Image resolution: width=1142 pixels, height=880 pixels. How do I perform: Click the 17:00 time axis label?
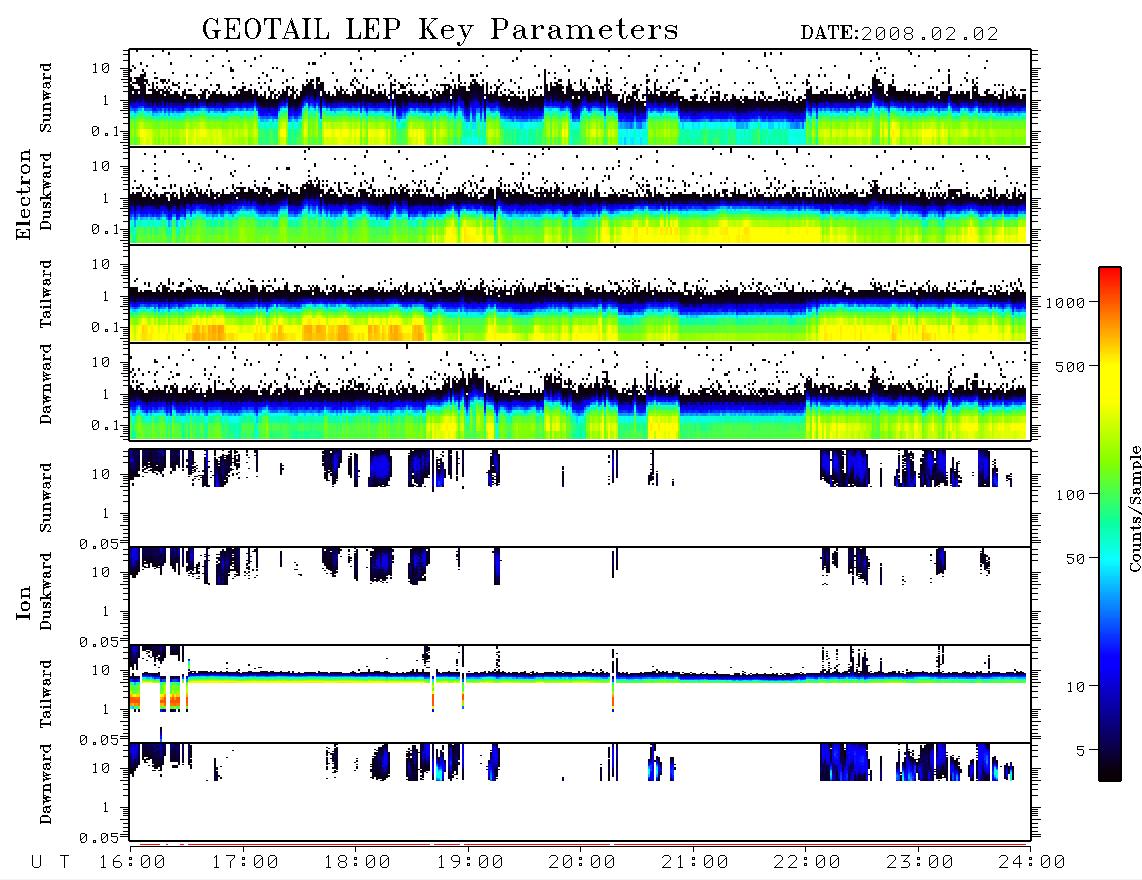click(x=245, y=863)
